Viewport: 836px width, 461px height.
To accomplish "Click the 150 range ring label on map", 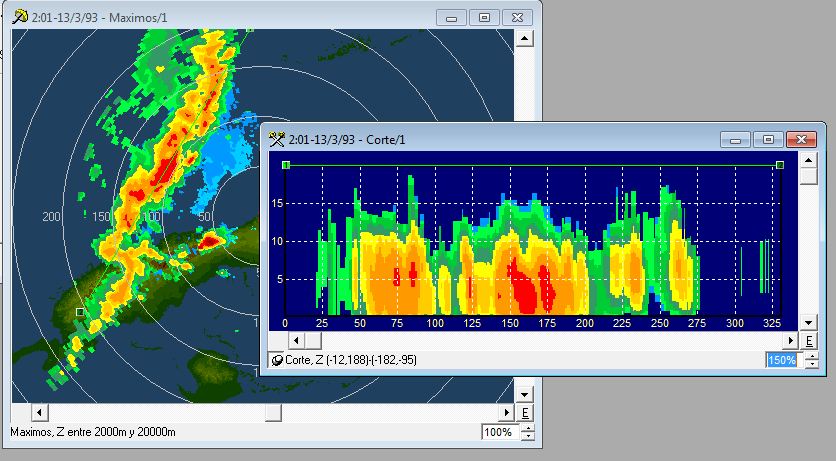I will point(101,216).
